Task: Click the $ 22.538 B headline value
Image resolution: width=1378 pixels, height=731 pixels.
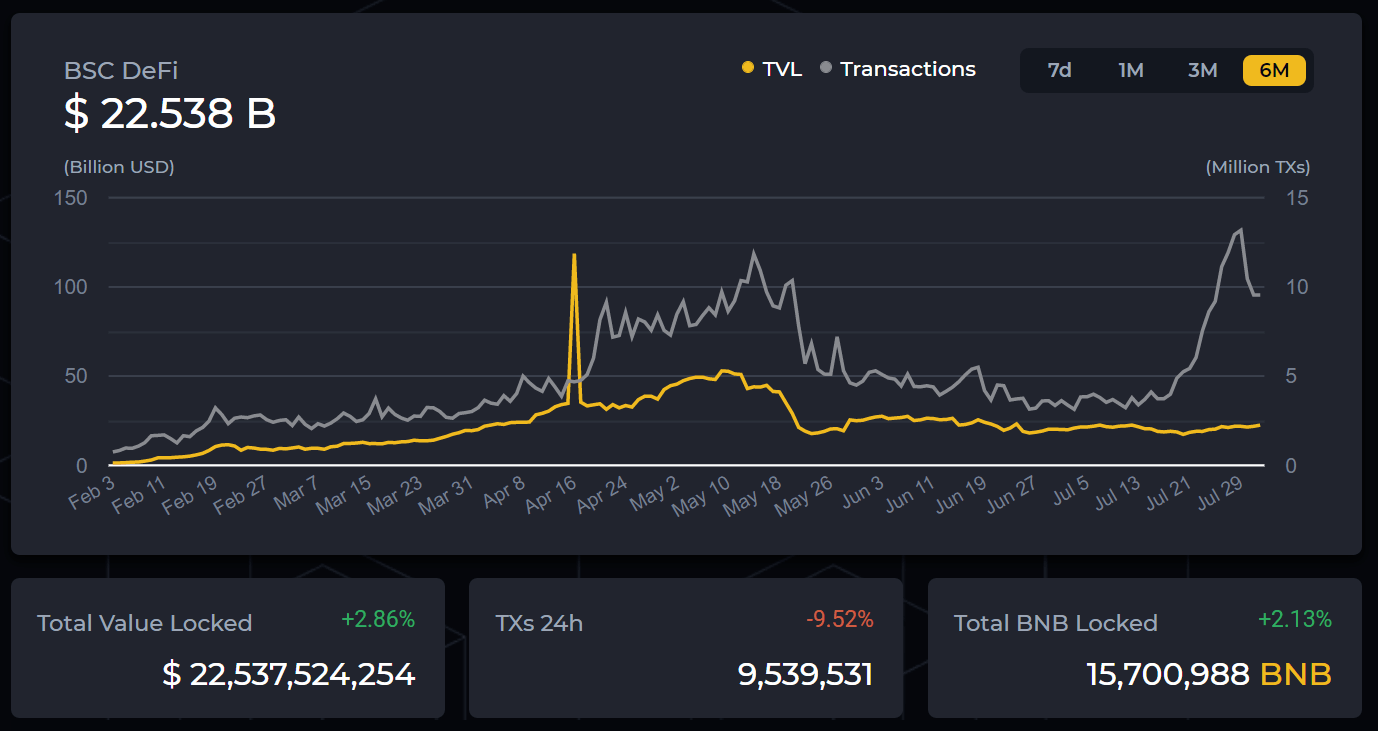Action: (x=170, y=114)
